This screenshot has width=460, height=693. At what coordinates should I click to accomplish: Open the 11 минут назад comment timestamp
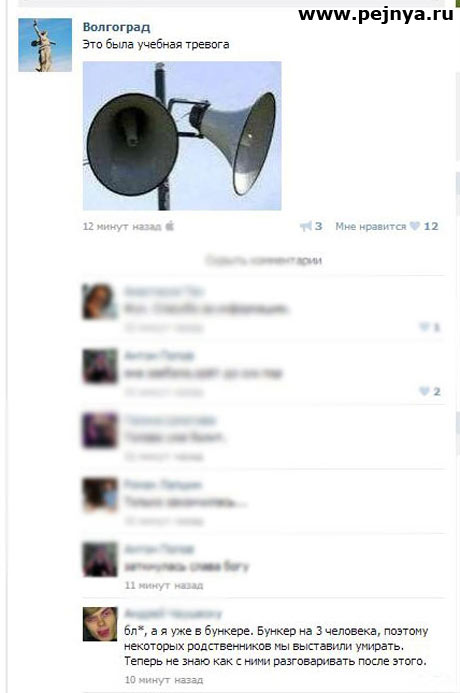(164, 585)
